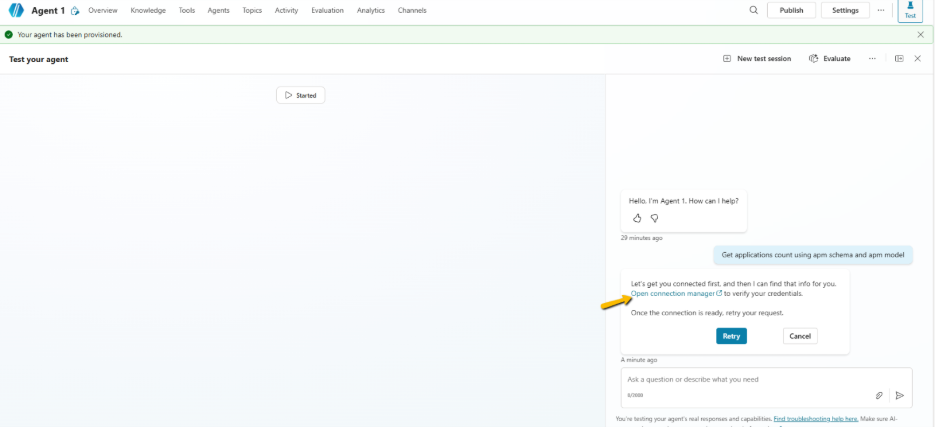
Task: Dismiss the agent provisioned notification banner
Action: (x=921, y=34)
